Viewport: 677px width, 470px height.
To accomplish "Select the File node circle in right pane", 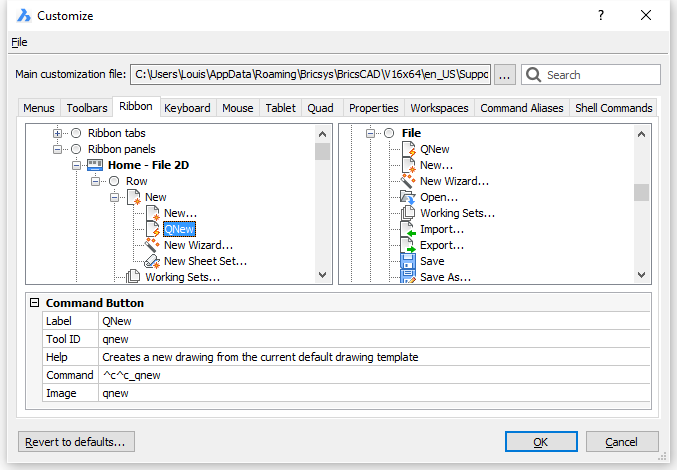I will coord(389,133).
